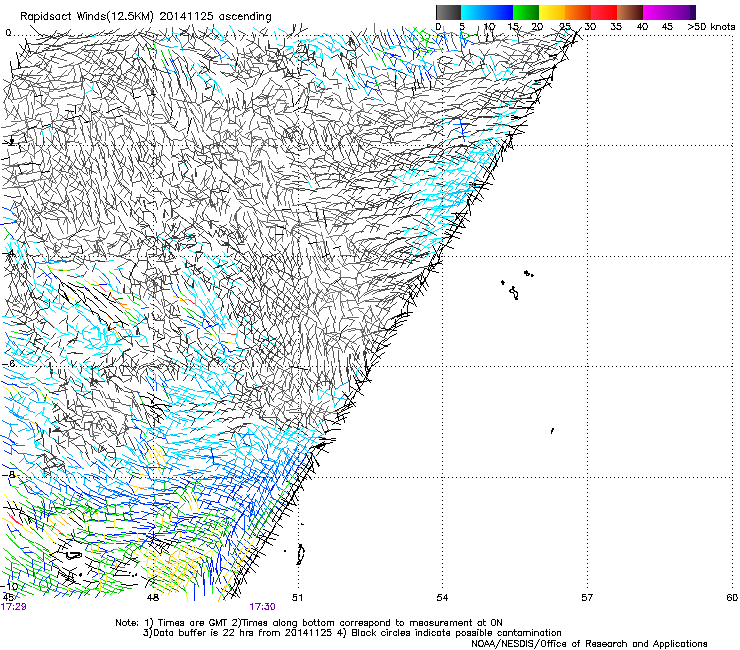Click the cyan-to-blue 5-15 knots legend swatch
Viewport: 740px width, 650px height.
tap(487, 12)
